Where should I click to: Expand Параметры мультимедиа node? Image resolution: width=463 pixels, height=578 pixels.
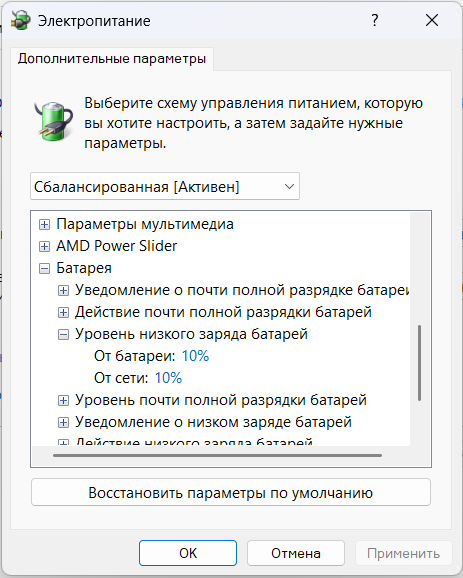[x=44, y=224]
